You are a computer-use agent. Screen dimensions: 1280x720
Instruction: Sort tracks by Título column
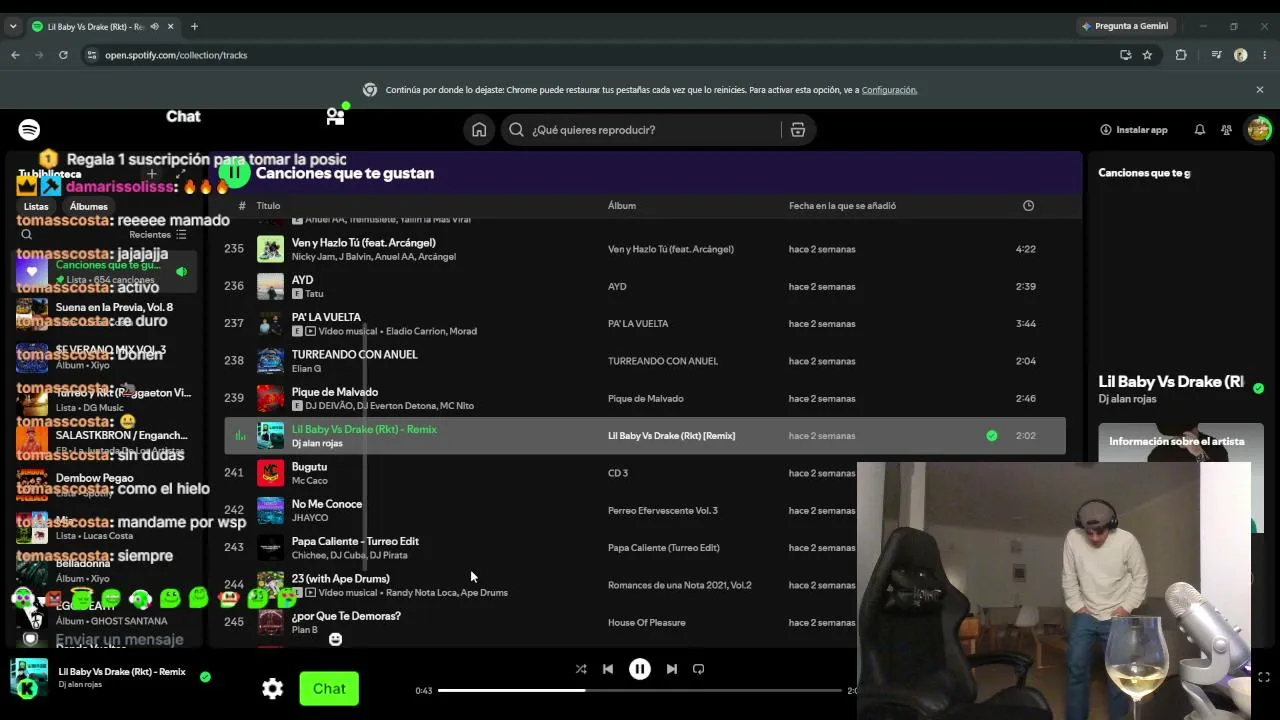tap(268, 206)
